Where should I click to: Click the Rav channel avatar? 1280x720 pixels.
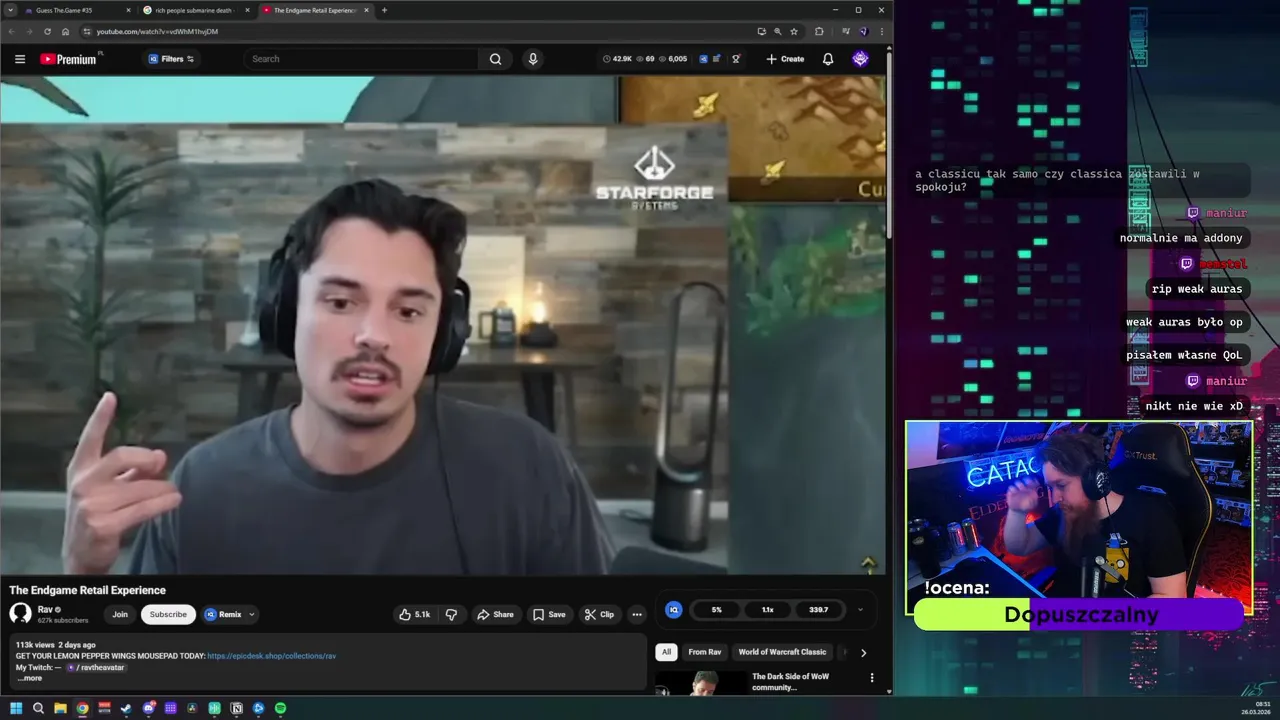click(21, 614)
